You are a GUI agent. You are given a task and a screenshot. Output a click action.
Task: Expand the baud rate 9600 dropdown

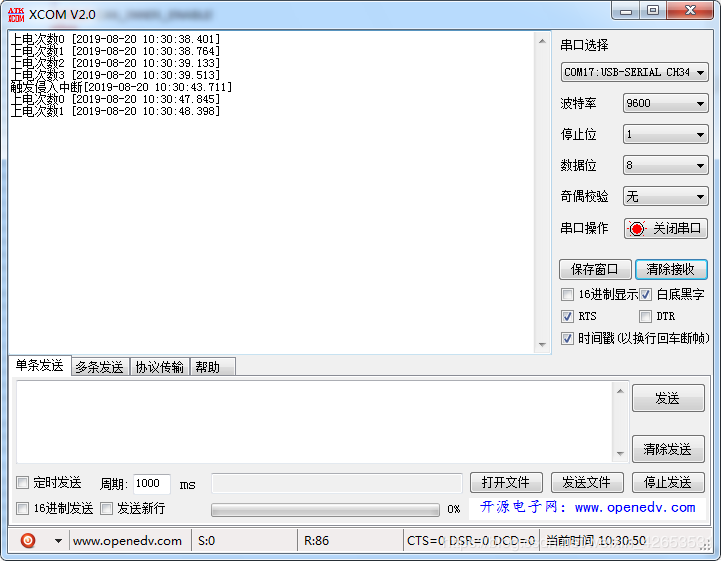pos(665,103)
